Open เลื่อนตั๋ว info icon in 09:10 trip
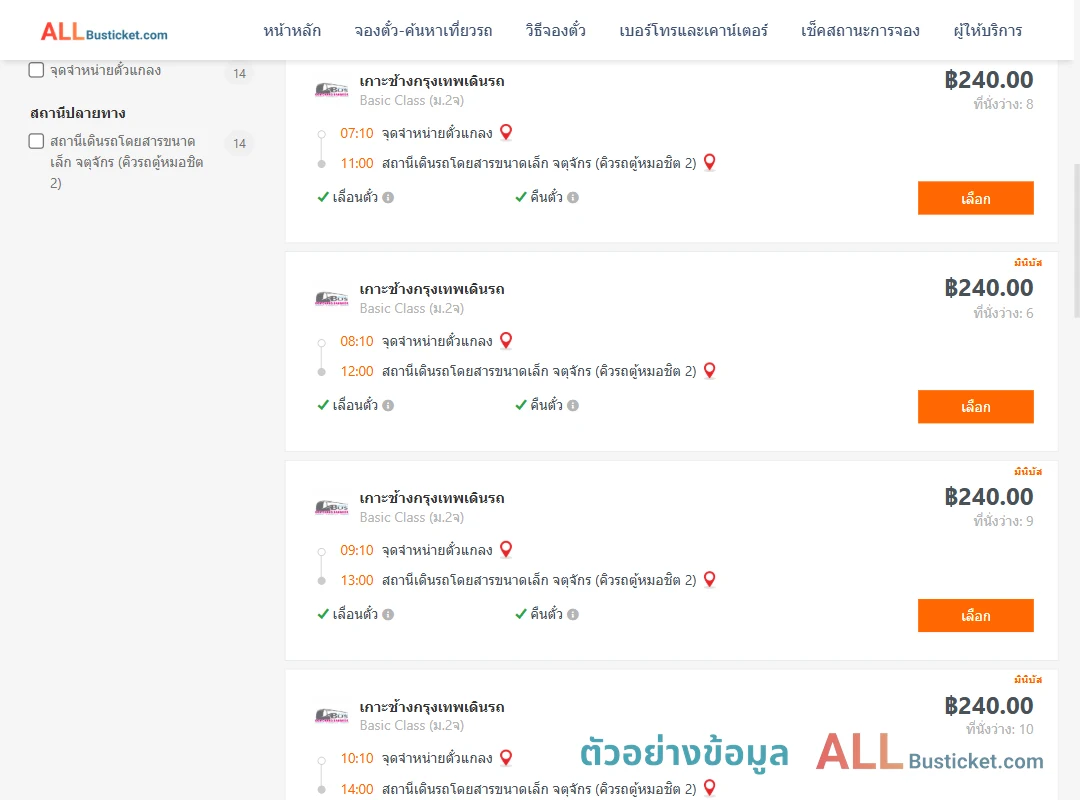 point(388,615)
